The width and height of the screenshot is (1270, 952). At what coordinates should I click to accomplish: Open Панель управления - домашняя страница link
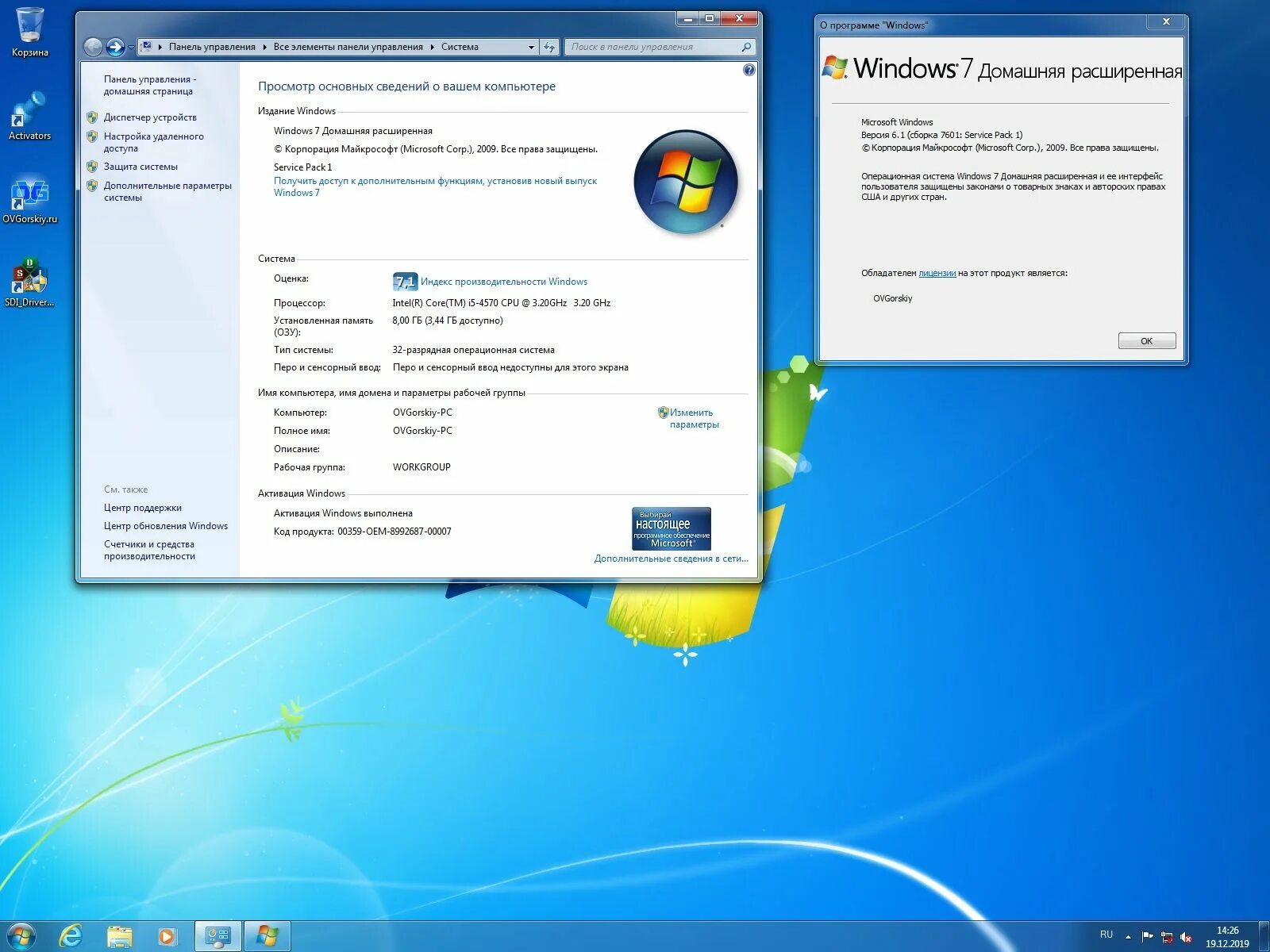150,85
